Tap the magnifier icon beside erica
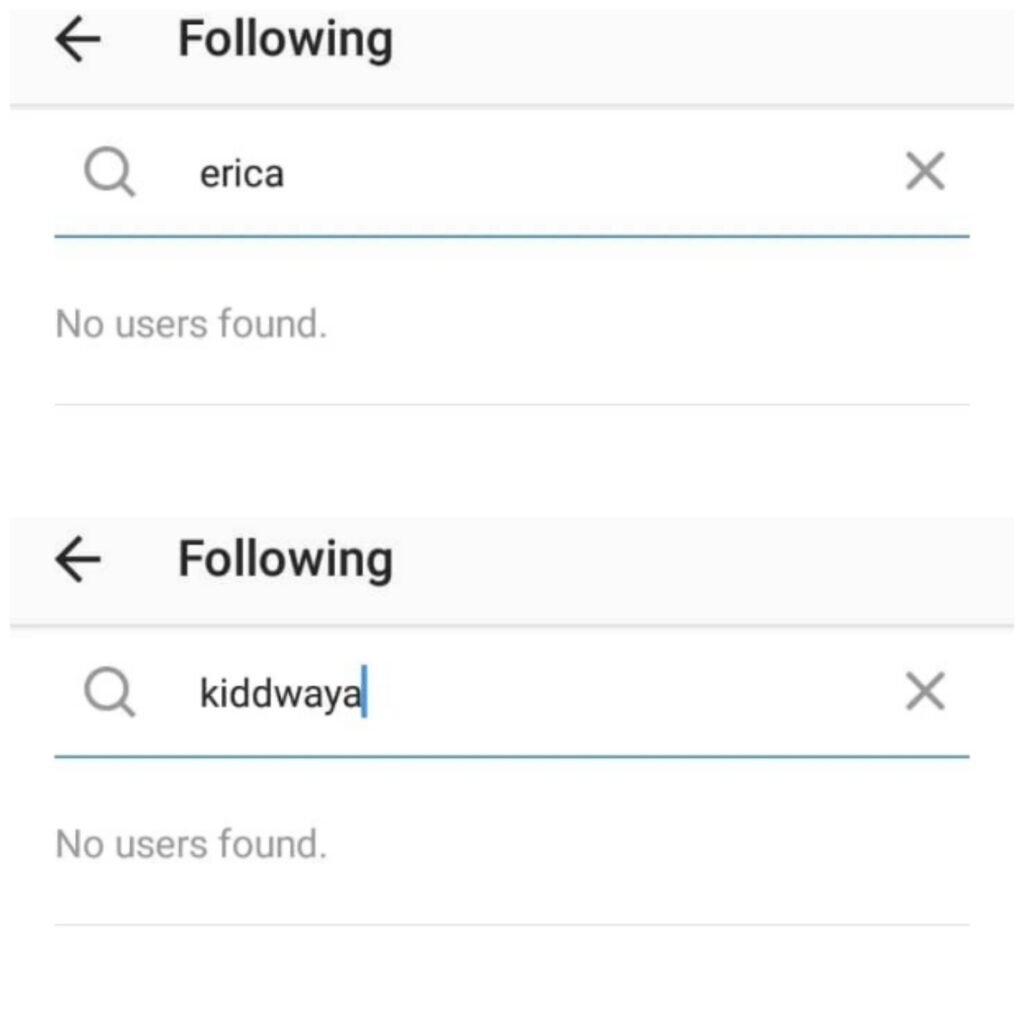This screenshot has height=1024, width=1024. [x=109, y=175]
